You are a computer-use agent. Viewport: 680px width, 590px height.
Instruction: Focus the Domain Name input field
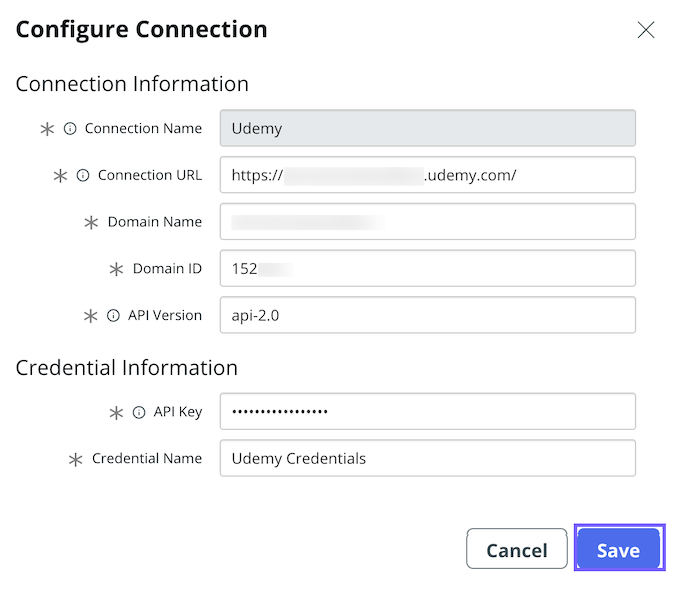click(x=428, y=222)
